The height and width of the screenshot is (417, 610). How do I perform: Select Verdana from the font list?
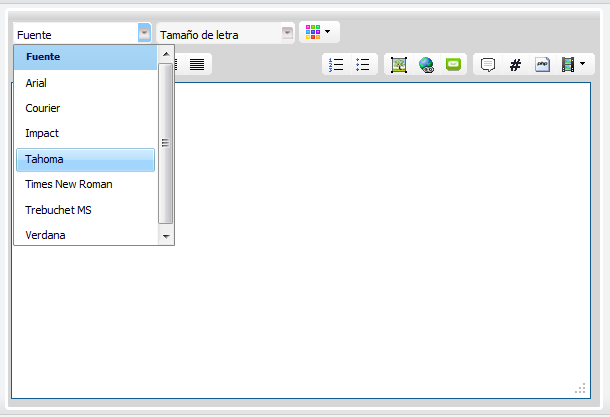click(x=85, y=236)
